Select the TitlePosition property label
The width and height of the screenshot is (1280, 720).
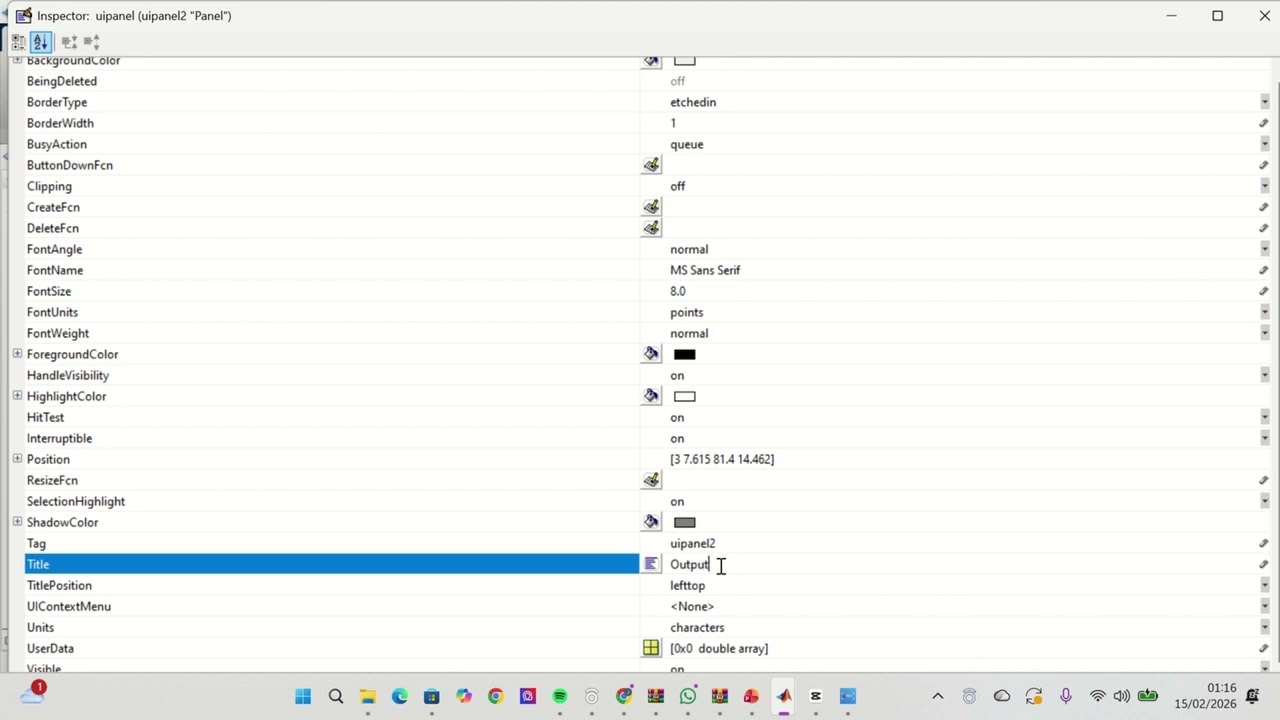tap(59, 585)
